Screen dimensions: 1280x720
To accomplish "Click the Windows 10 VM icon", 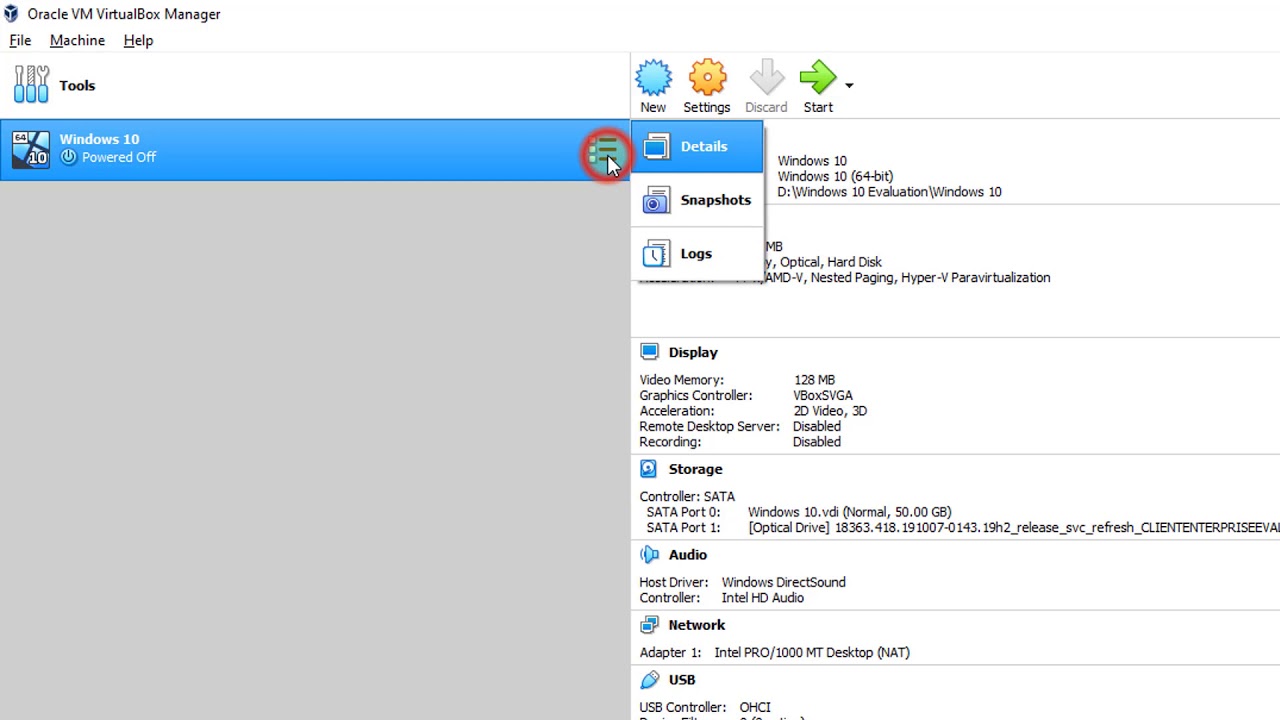I will pos(31,149).
